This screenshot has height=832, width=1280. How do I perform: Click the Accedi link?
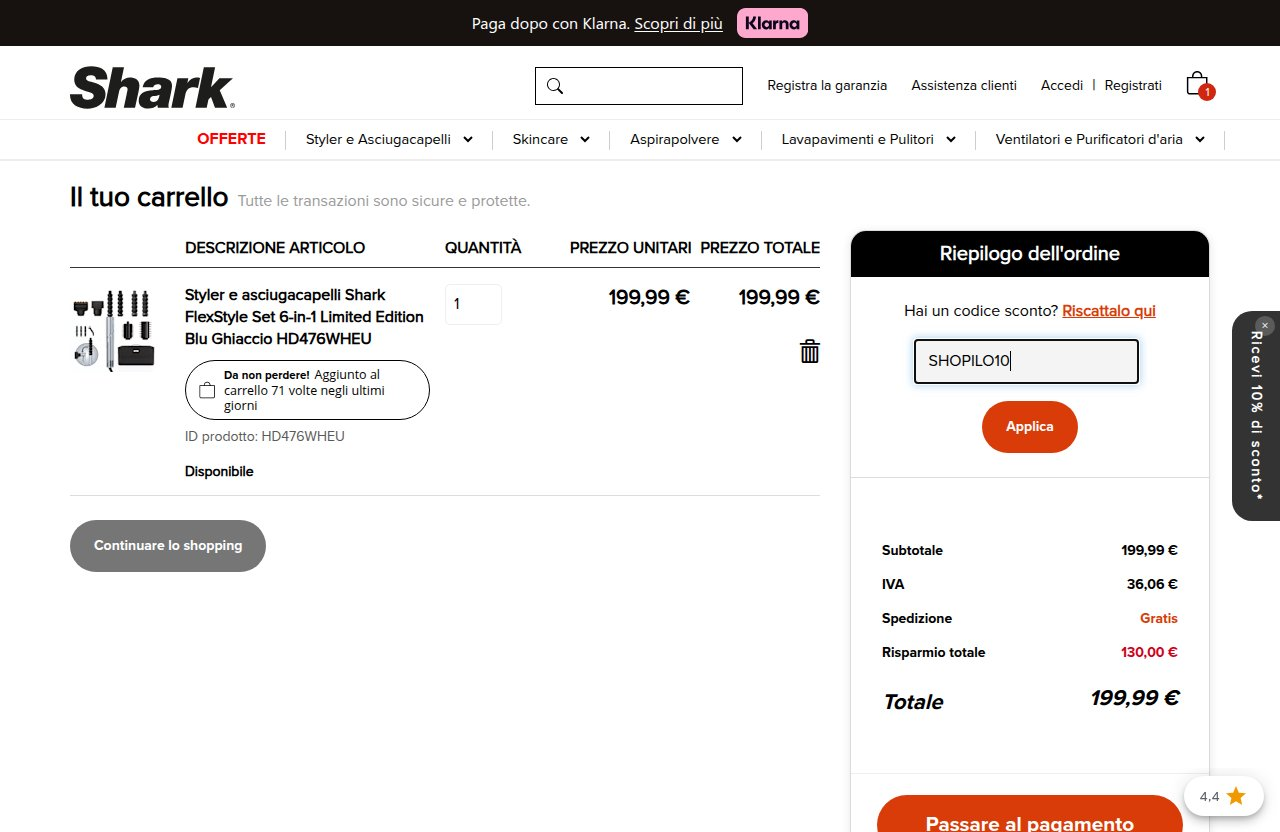coord(1062,86)
